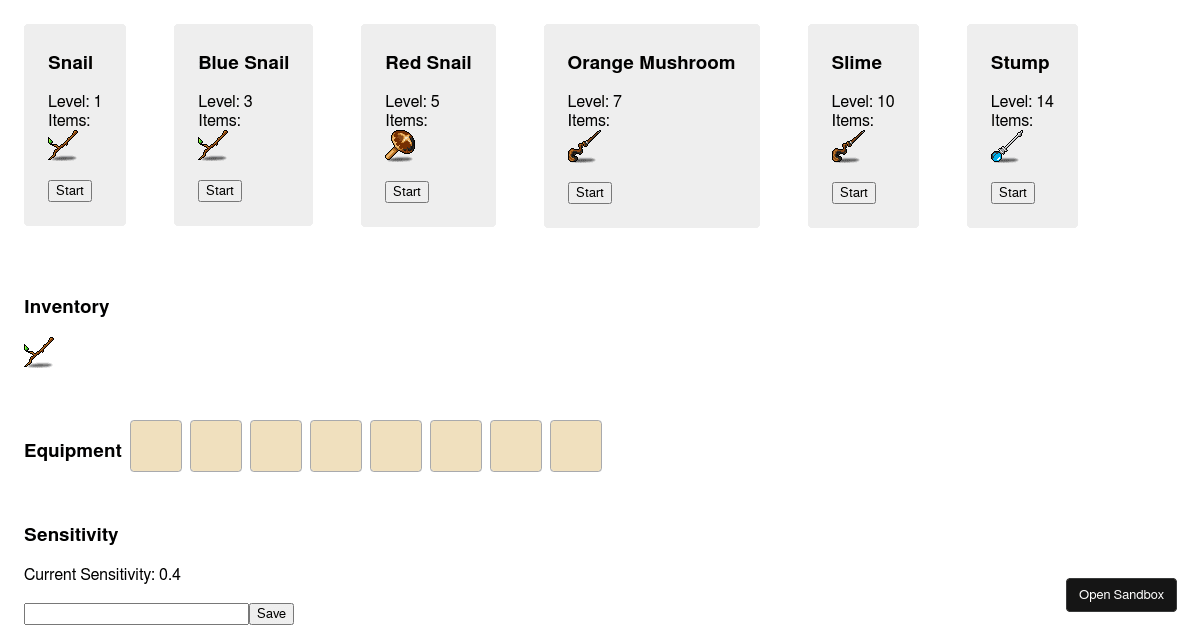The width and height of the screenshot is (1200, 630).
Task: Start battling the Slime
Action: coord(853,192)
